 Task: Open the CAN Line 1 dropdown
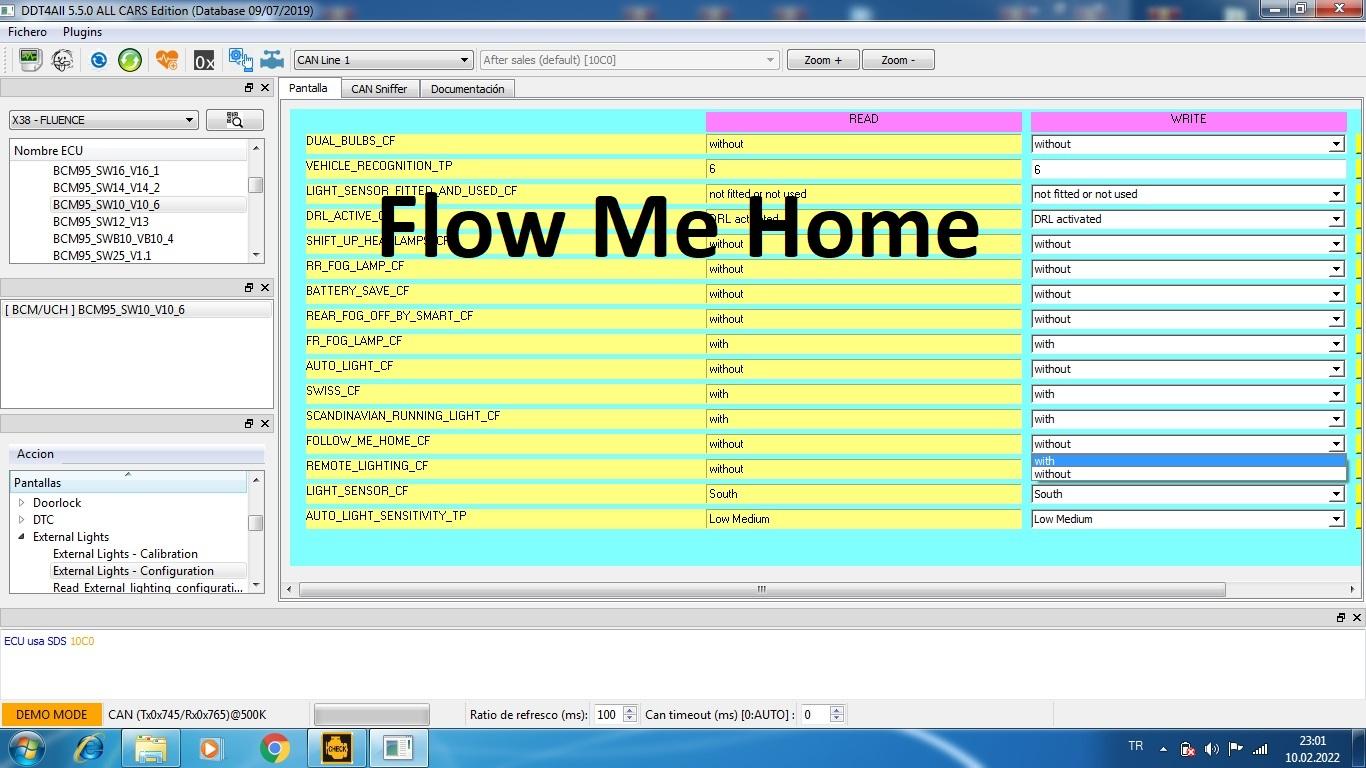tap(382, 60)
